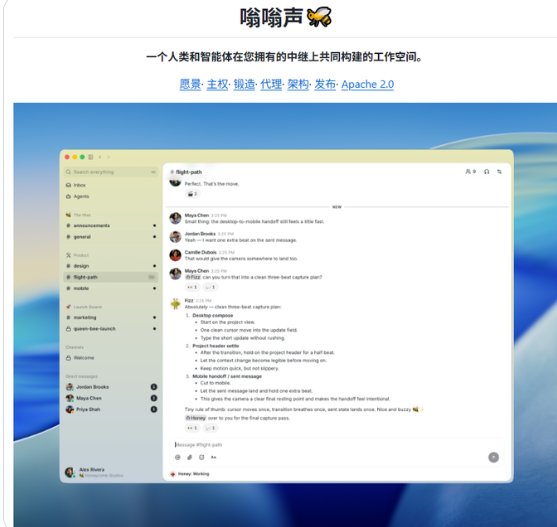Screen dimensions: 557x527
Task: Click the sidebar toggle icon beside window controls
Action: tap(91, 157)
